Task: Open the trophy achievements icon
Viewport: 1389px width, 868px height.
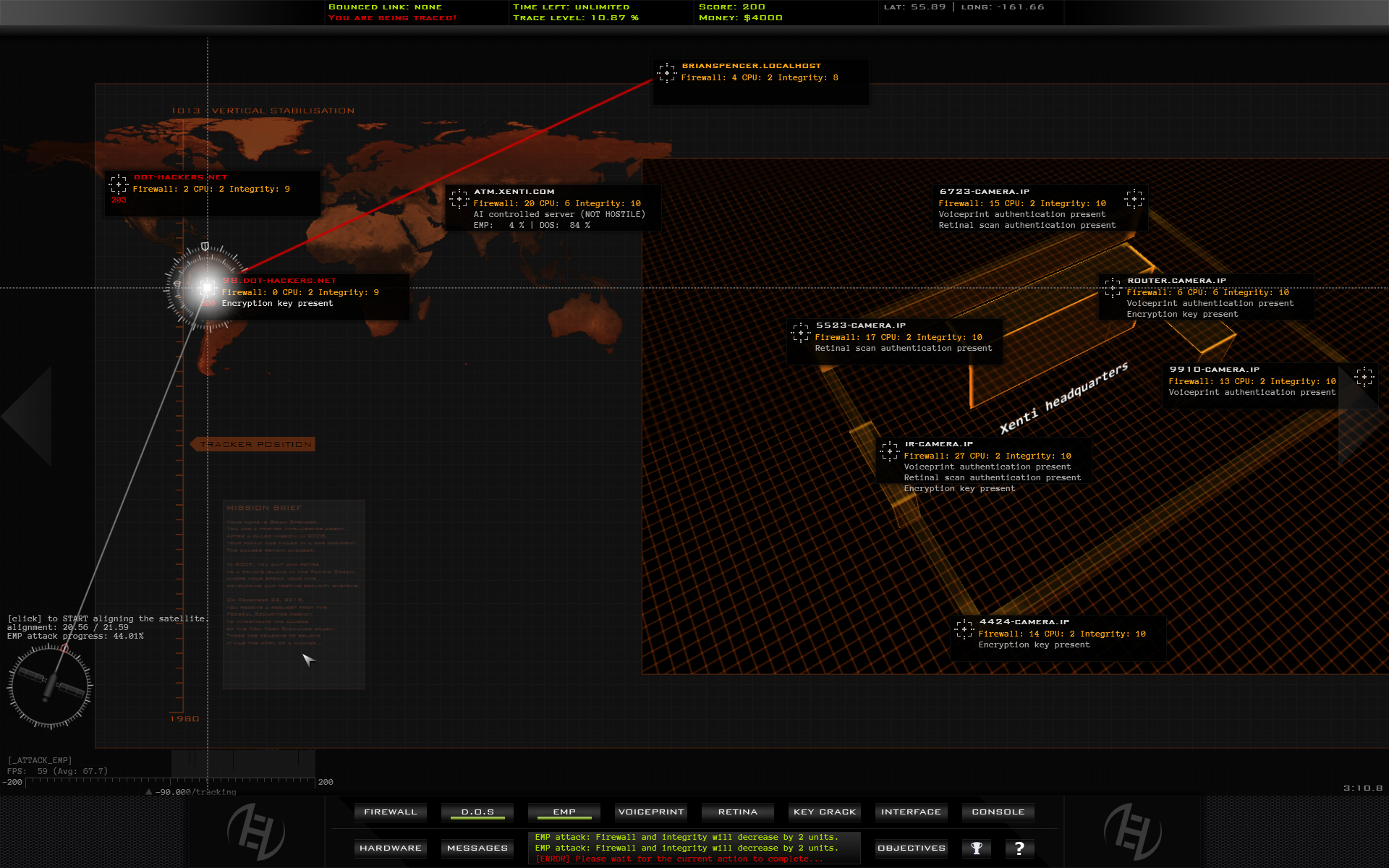Action: (x=976, y=848)
